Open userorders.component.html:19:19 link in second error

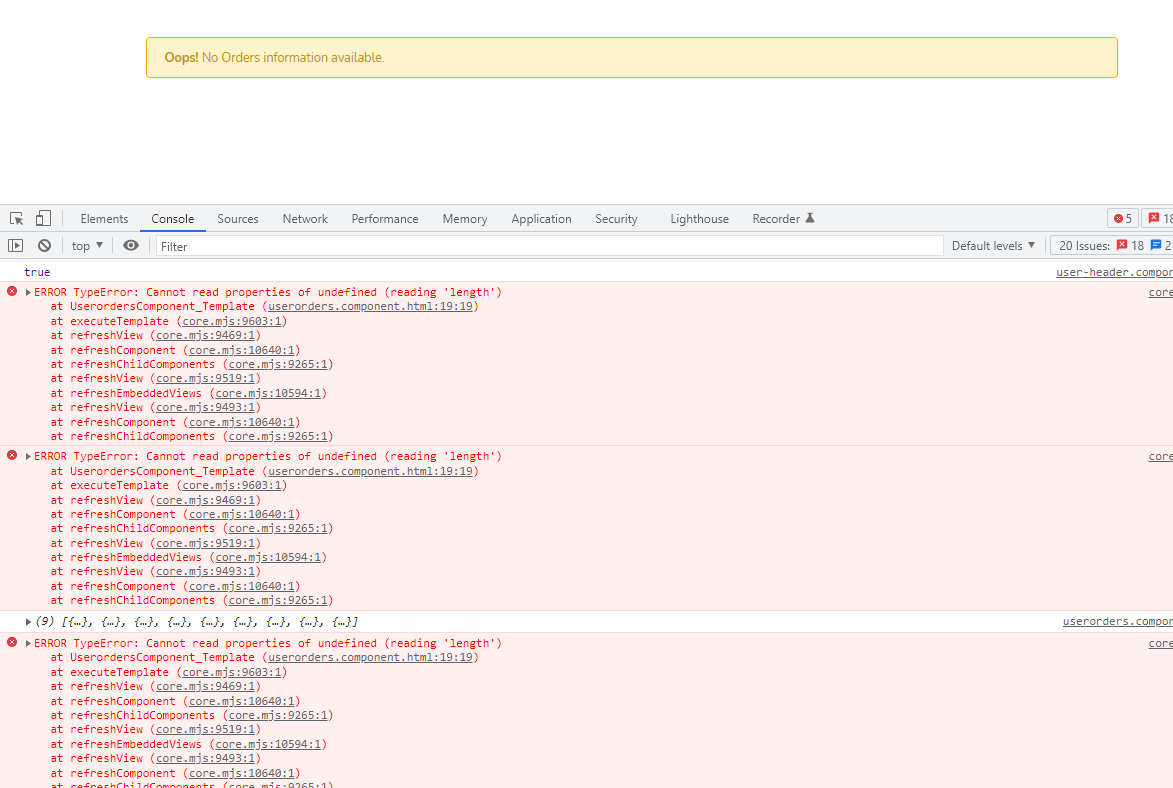[370, 471]
